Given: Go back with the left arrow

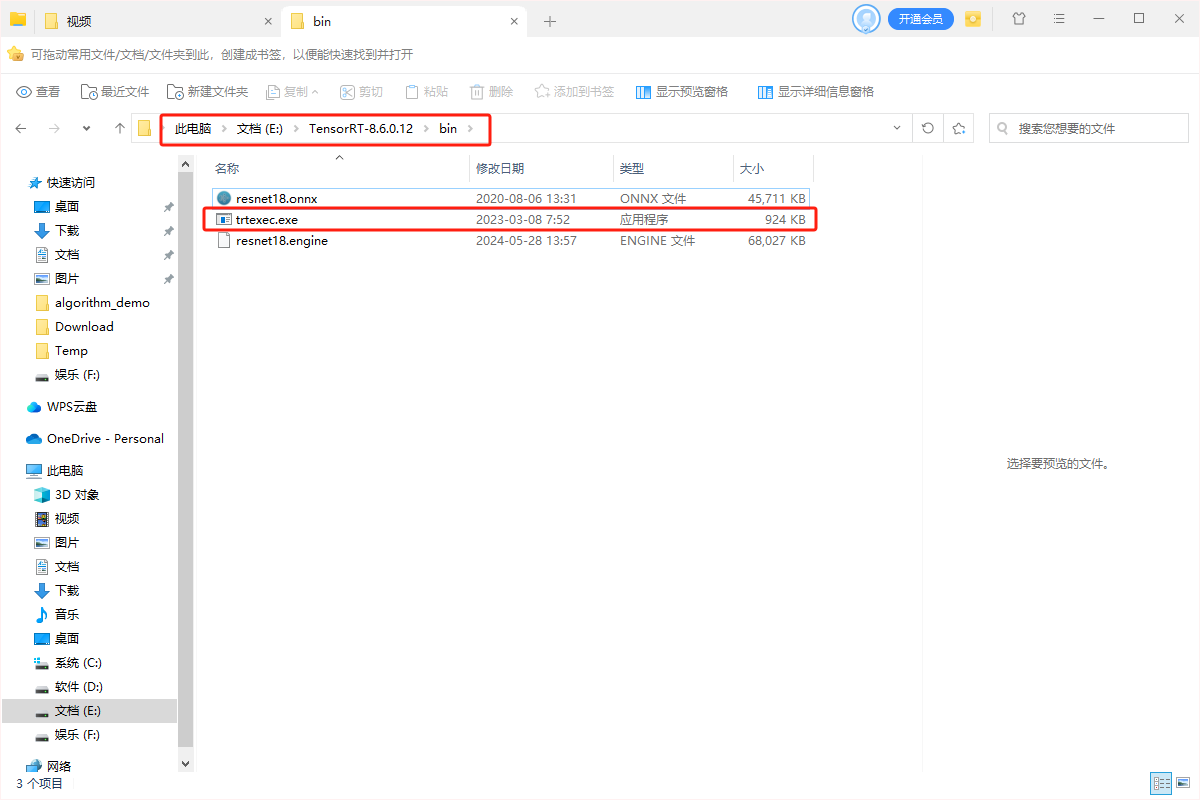Looking at the screenshot, I should (21, 128).
